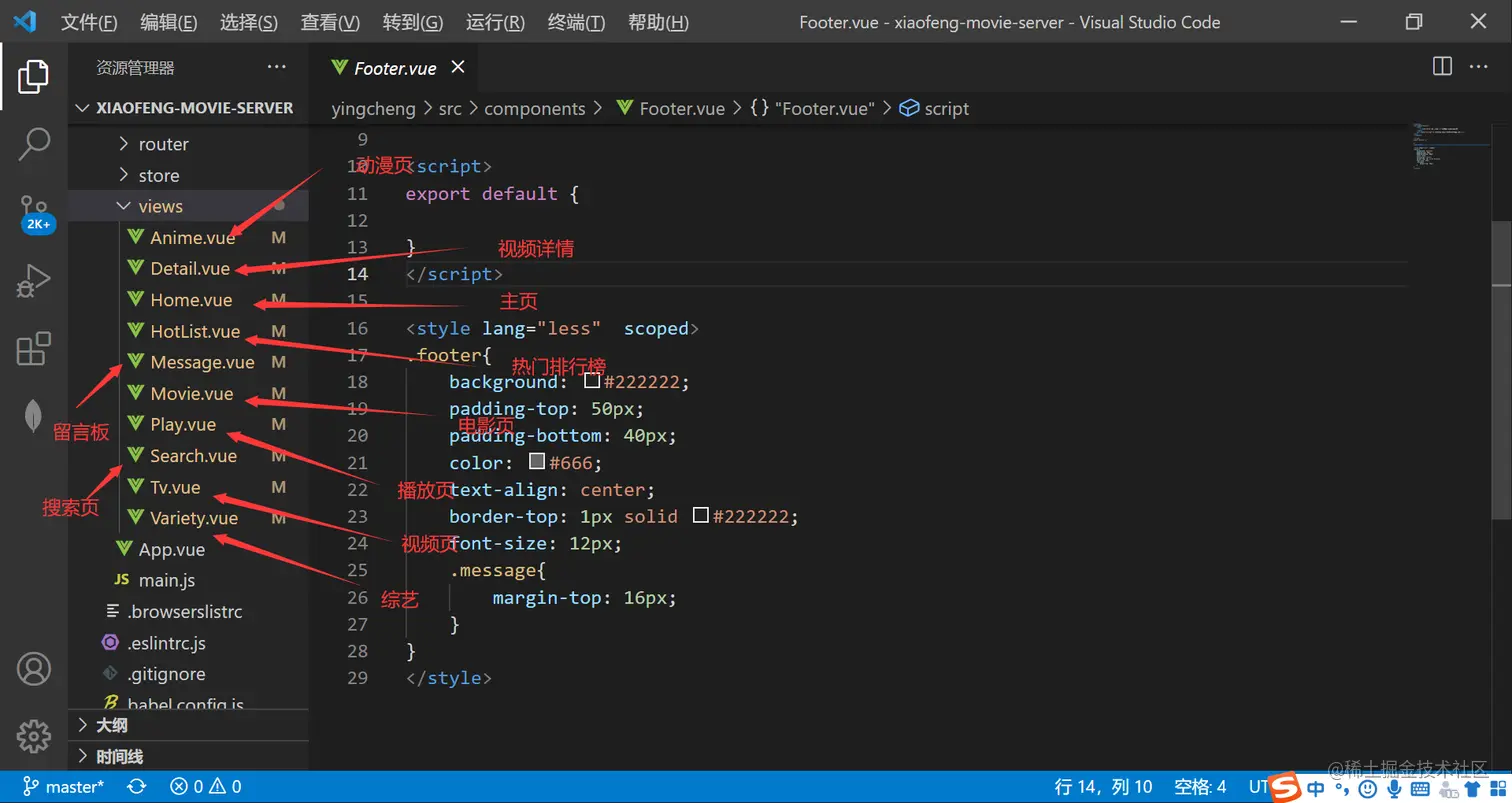Split the editor to the right

click(x=1442, y=66)
